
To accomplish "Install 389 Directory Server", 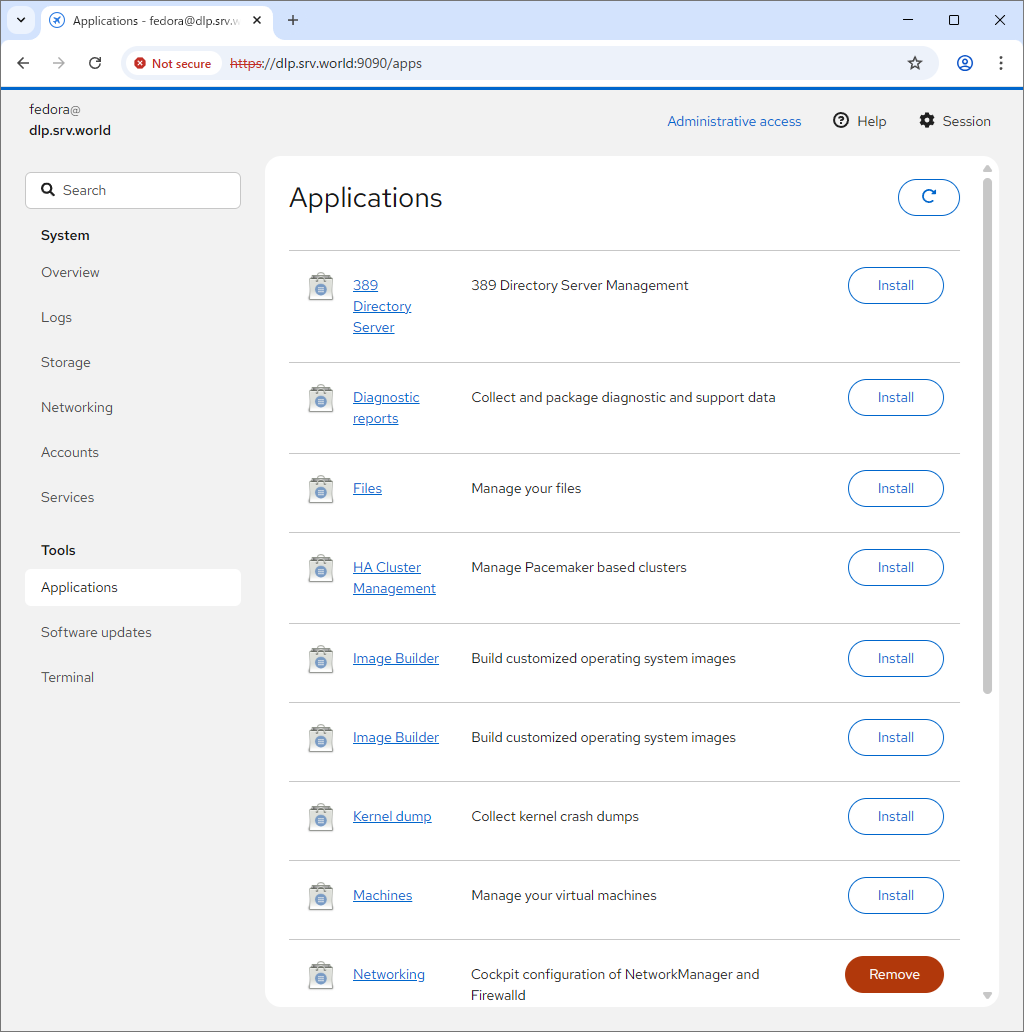I will point(895,286).
